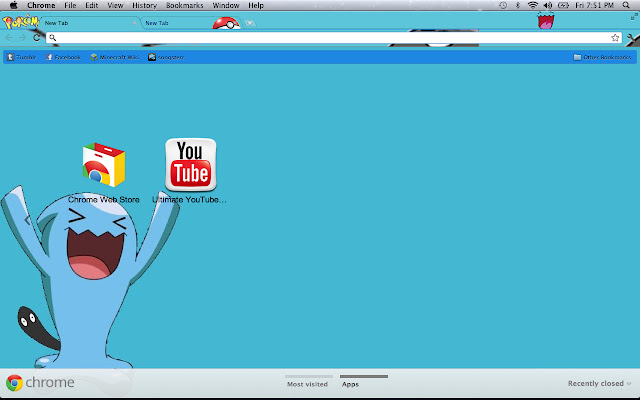Screen dimensions: 640x400
Task: Expand the Other Bookmarks folder
Action: pyautogui.click(x=603, y=57)
